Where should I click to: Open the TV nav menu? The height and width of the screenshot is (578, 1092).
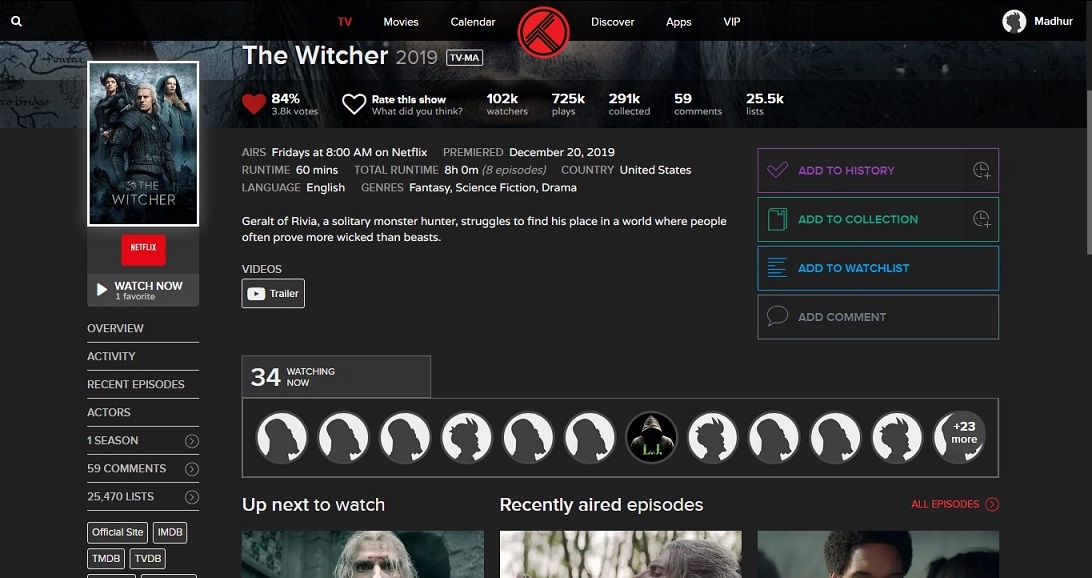coord(345,22)
